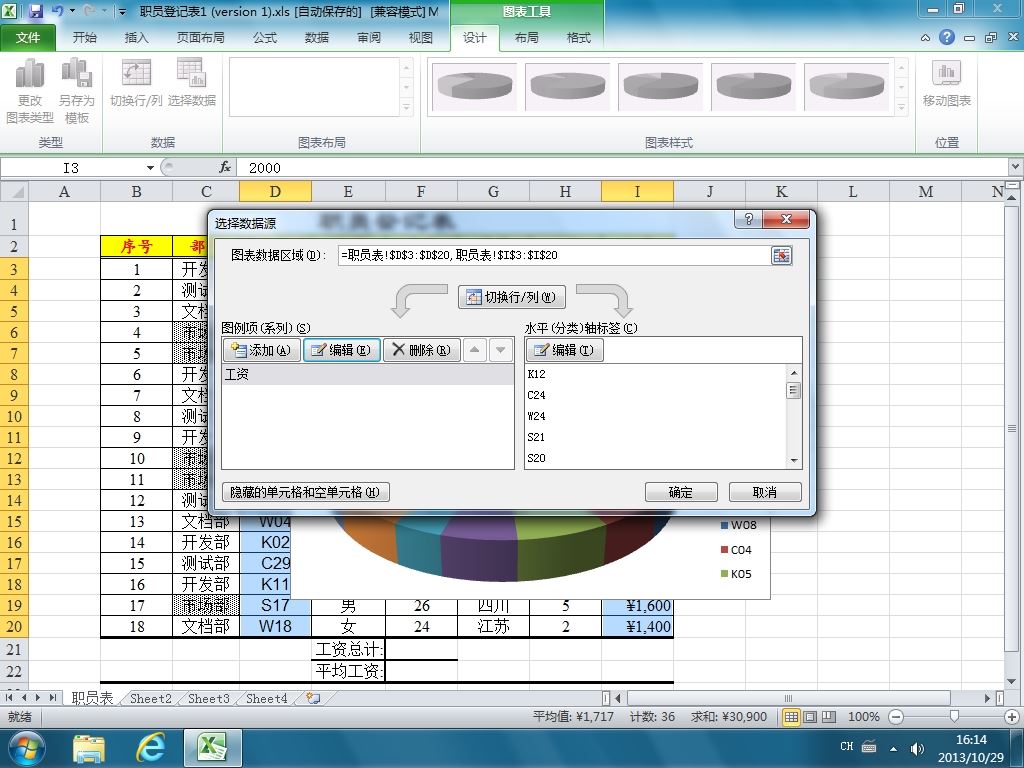The width and height of the screenshot is (1024, 768).
Task: Open the Undo history dropdown arrow
Action: click(72, 11)
